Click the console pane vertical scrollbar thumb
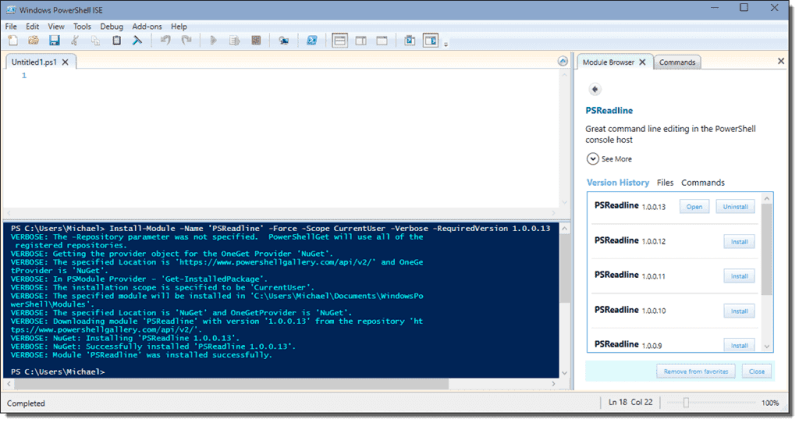Screen dimensions: 799x423 point(564,269)
